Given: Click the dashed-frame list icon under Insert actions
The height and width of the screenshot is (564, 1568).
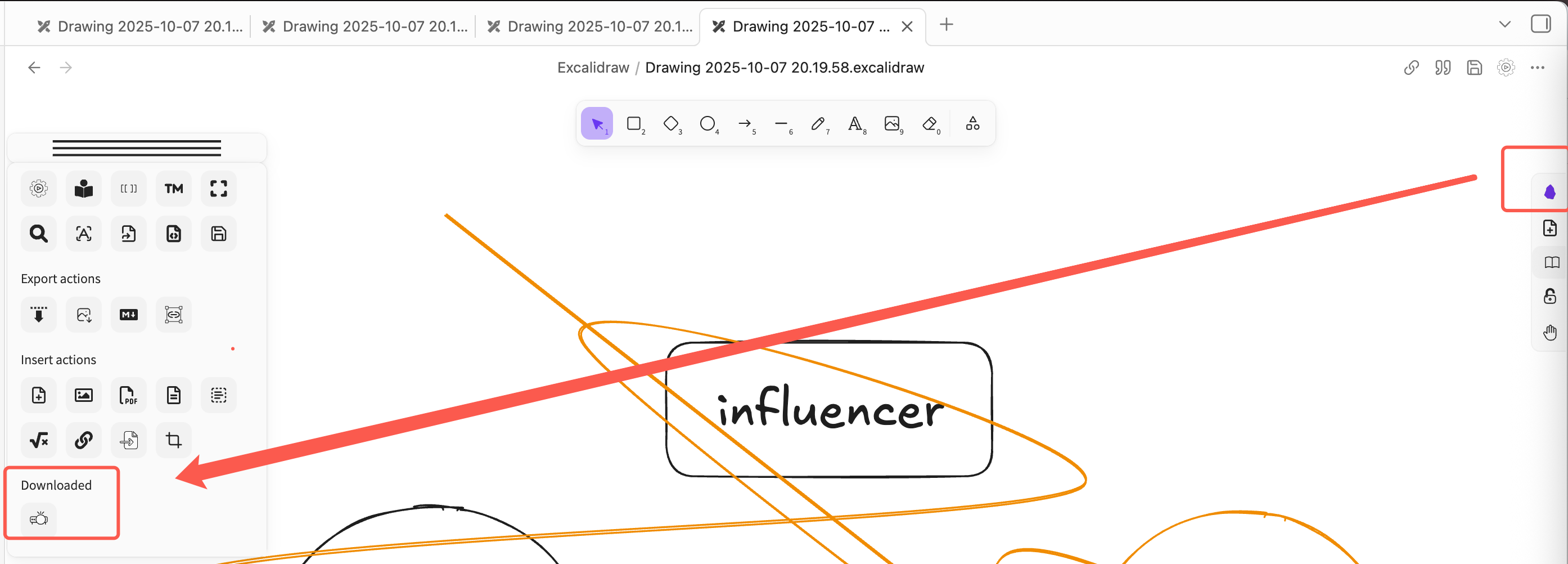Looking at the screenshot, I should click(219, 396).
